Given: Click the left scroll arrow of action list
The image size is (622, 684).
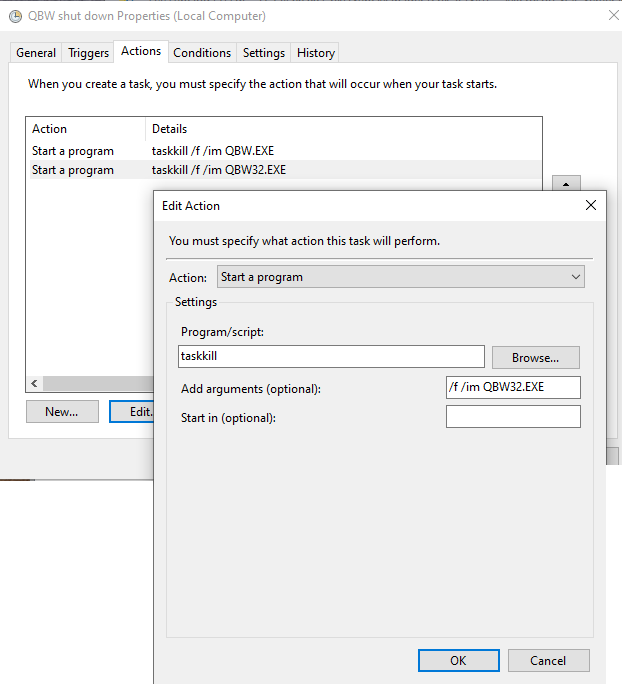Looking at the screenshot, I should click(x=34, y=383).
